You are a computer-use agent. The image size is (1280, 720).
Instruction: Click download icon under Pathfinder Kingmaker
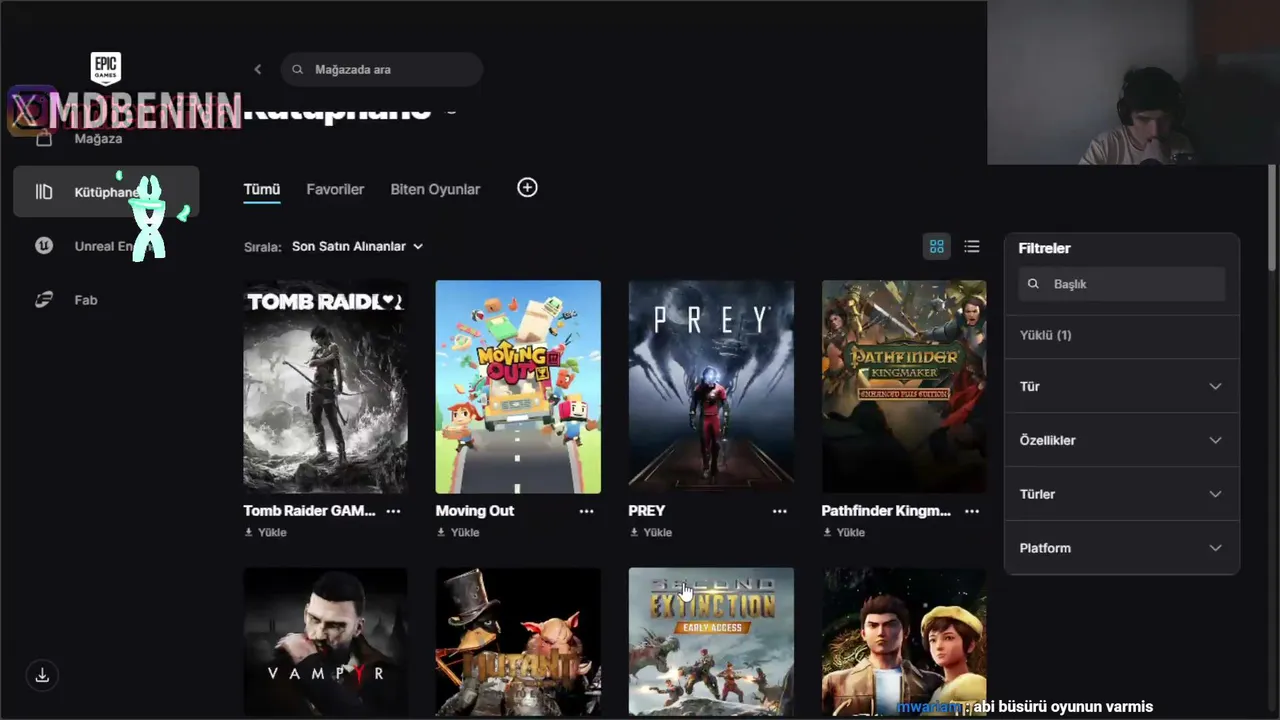(x=827, y=533)
